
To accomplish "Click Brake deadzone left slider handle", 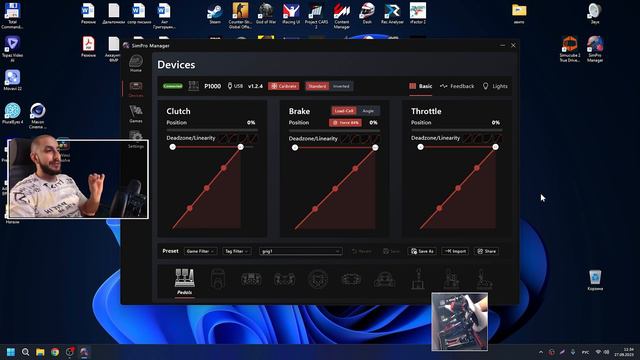I will pos(295,147).
